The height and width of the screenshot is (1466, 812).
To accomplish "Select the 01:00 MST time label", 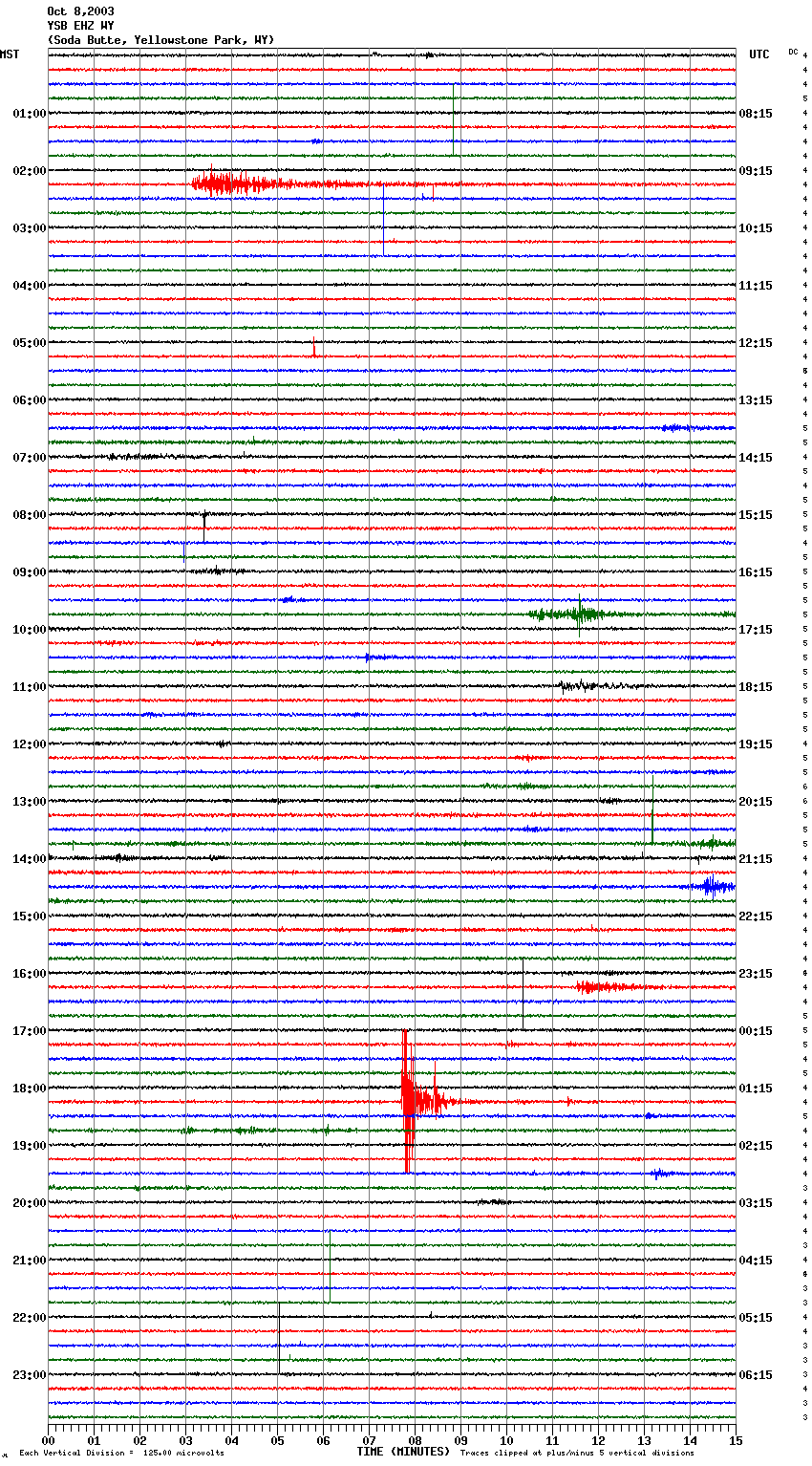I will pyautogui.click(x=30, y=114).
